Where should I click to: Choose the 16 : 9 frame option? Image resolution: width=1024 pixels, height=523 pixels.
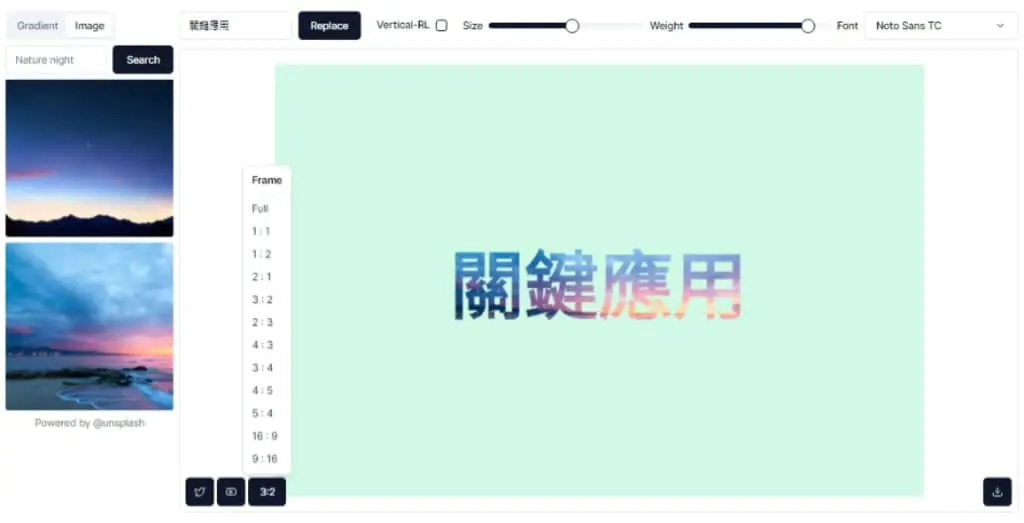tap(266, 436)
